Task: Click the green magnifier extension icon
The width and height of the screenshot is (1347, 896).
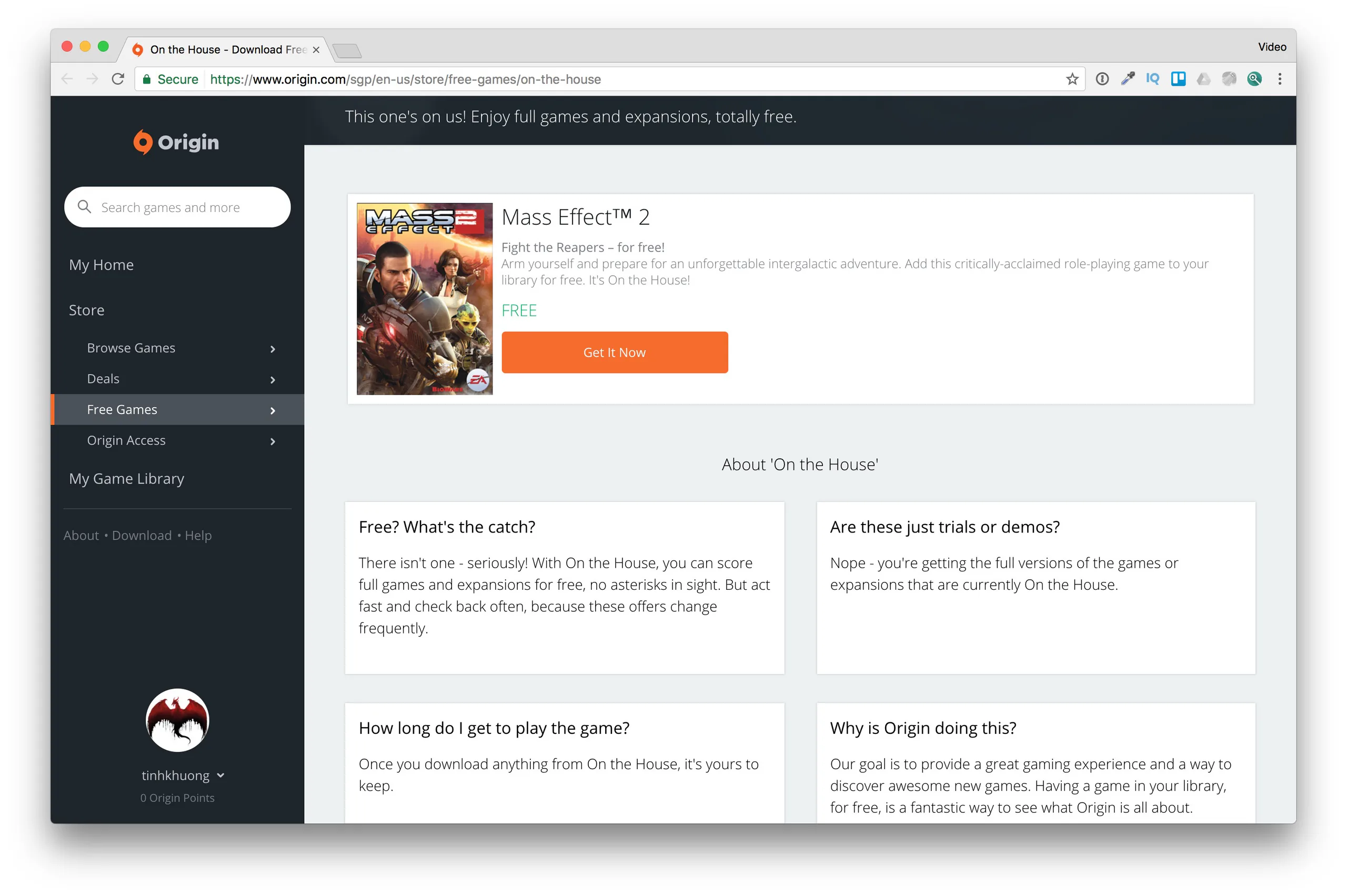Action: click(1254, 79)
